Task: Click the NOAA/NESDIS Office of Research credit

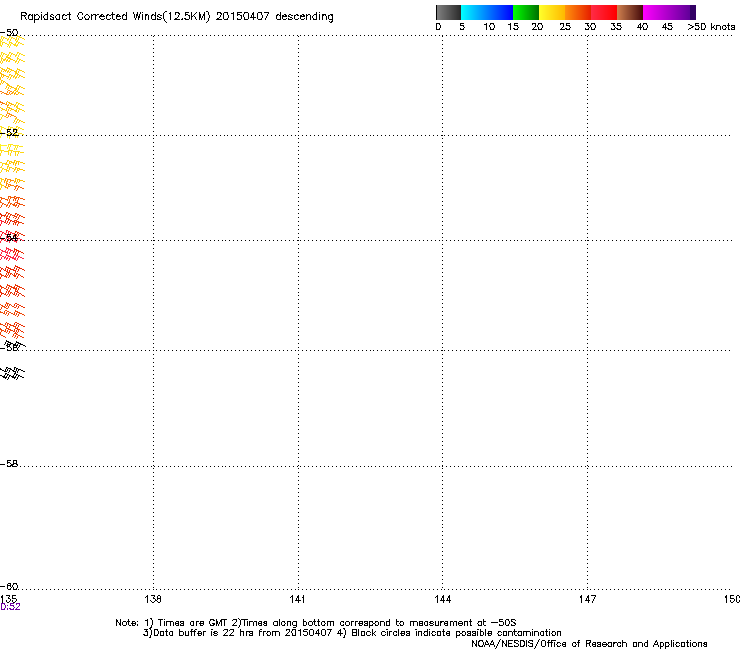Action: click(589, 644)
